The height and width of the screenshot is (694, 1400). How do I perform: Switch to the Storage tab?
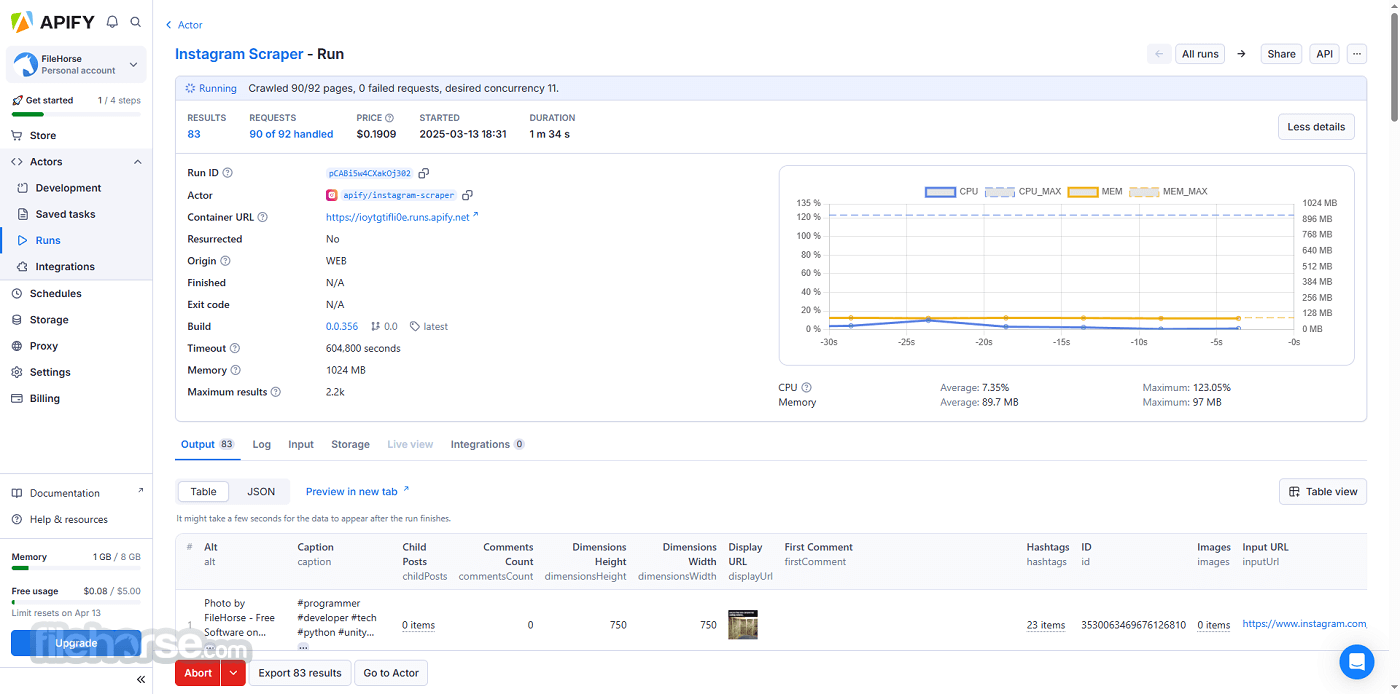[x=350, y=444]
